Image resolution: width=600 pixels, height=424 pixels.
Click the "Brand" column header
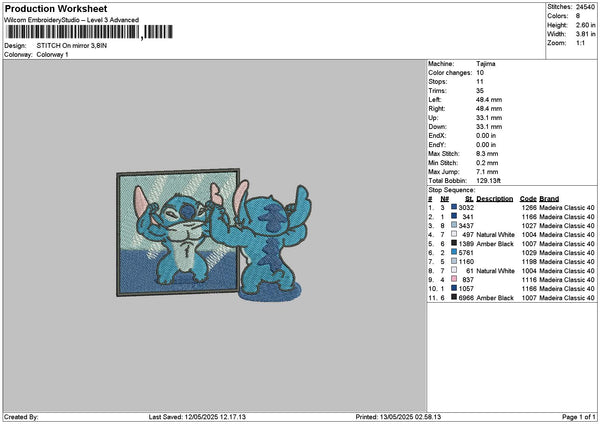pos(549,199)
